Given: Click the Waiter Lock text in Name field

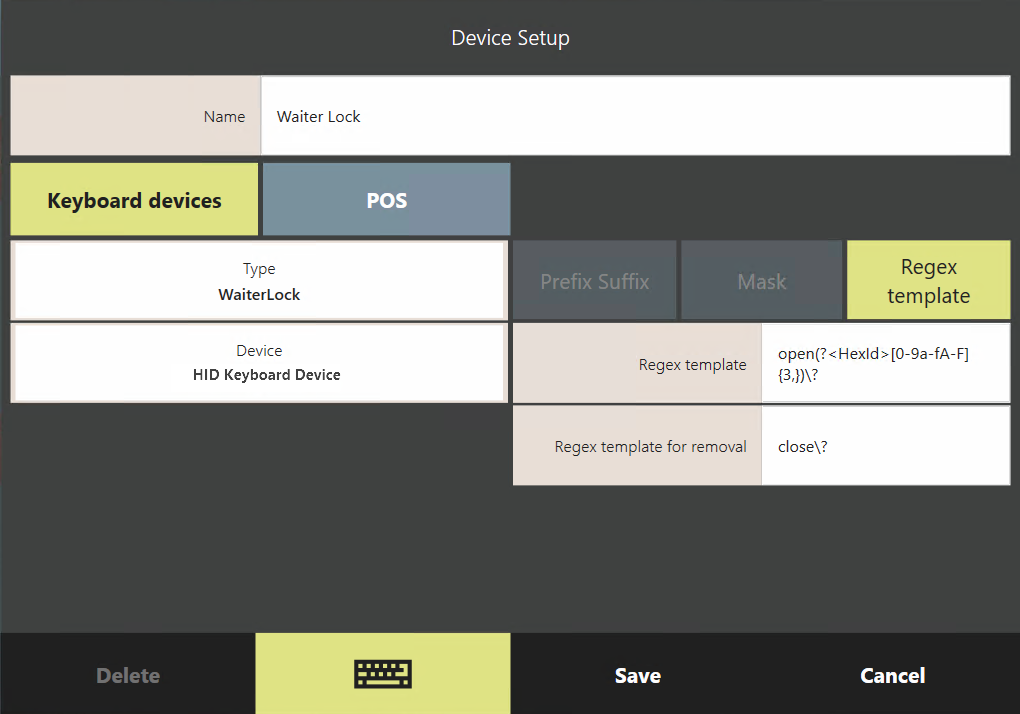Looking at the screenshot, I should [318, 117].
